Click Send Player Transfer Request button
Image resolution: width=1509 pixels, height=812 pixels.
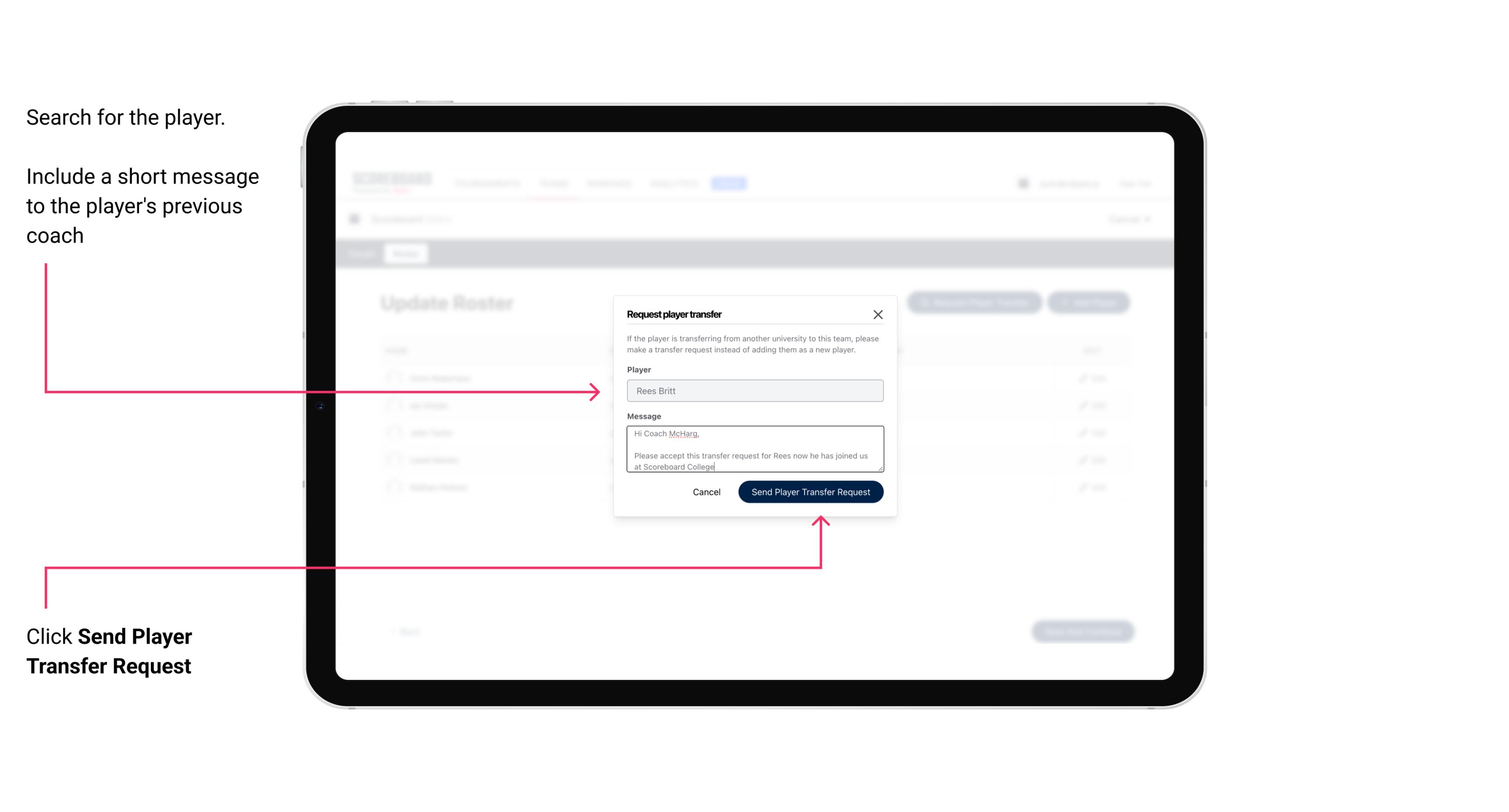pos(810,491)
